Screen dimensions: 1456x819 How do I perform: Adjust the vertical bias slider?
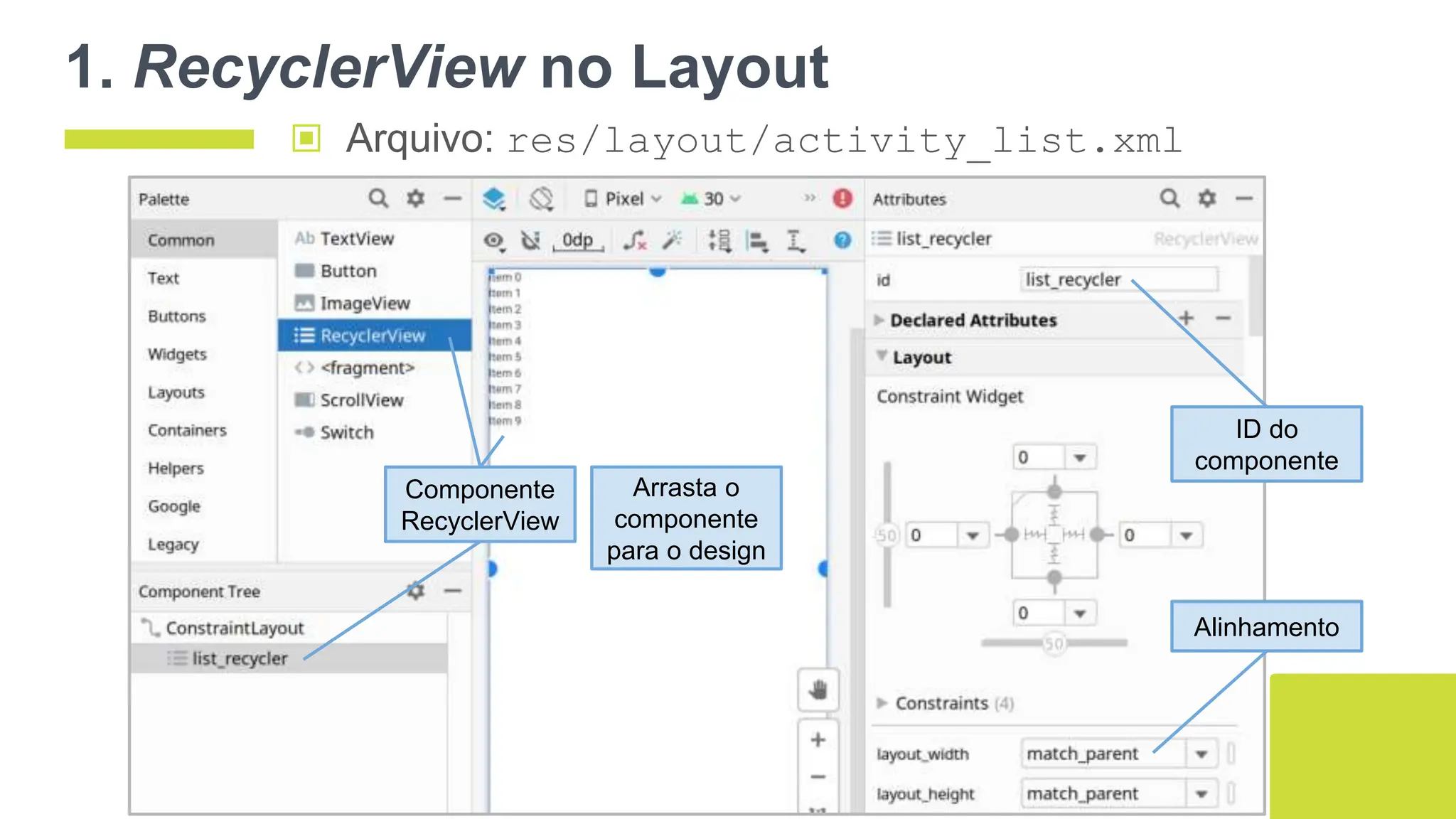887,535
